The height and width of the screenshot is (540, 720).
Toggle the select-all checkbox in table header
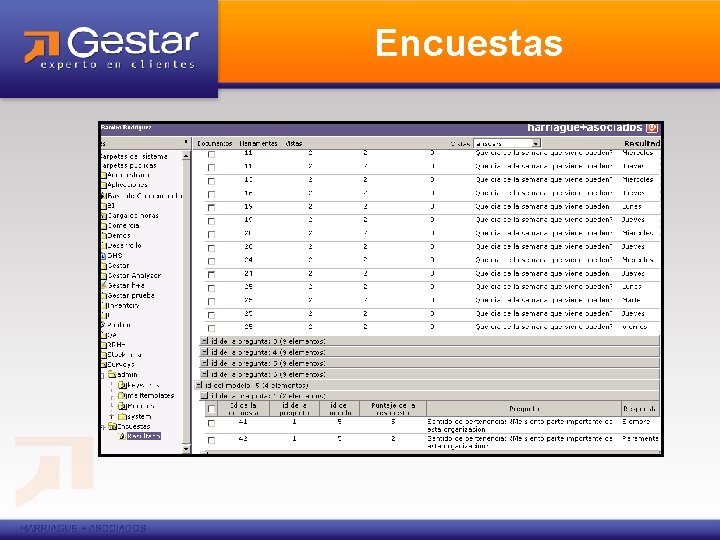click(x=211, y=408)
